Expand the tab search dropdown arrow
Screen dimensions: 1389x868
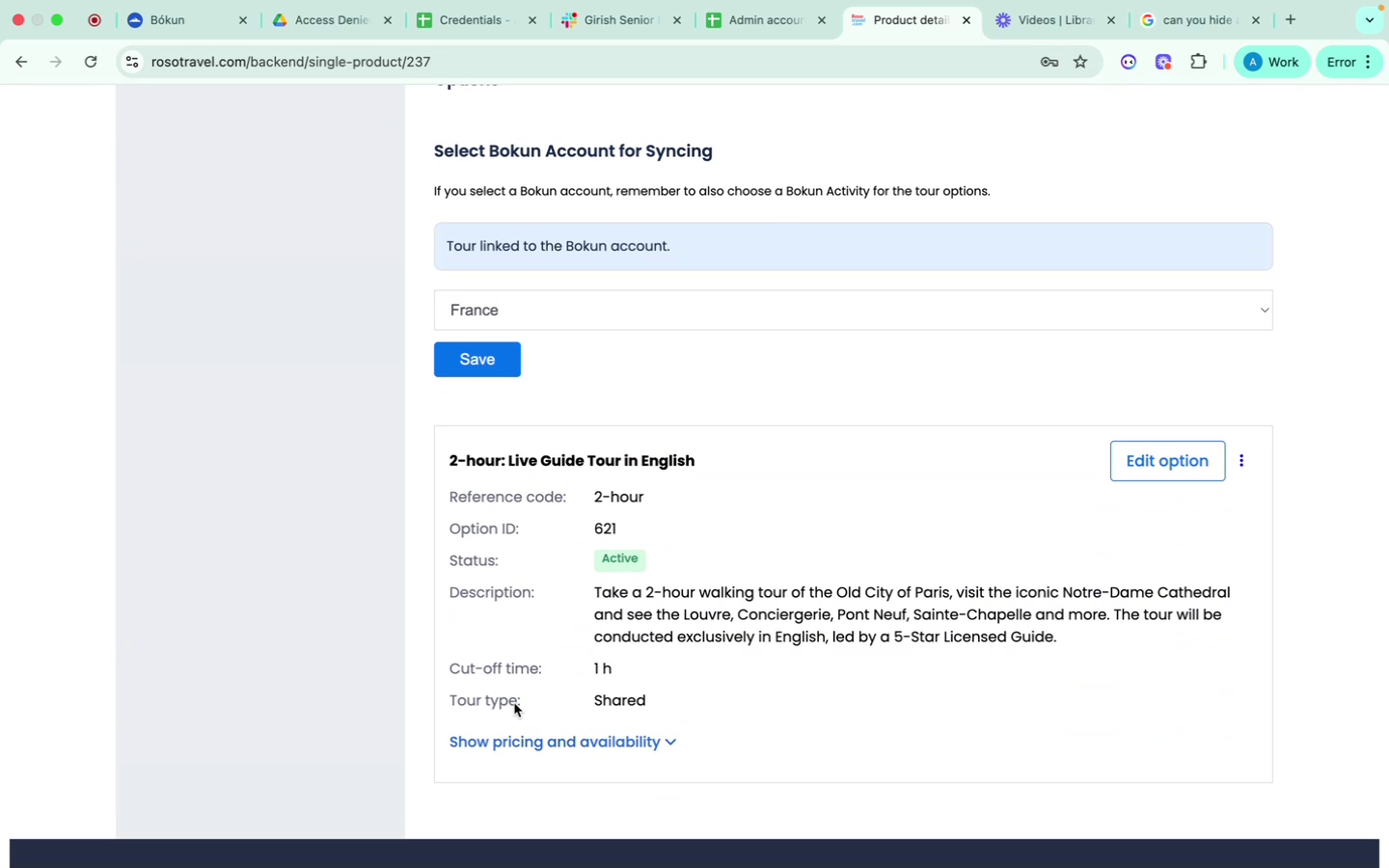(1370, 19)
